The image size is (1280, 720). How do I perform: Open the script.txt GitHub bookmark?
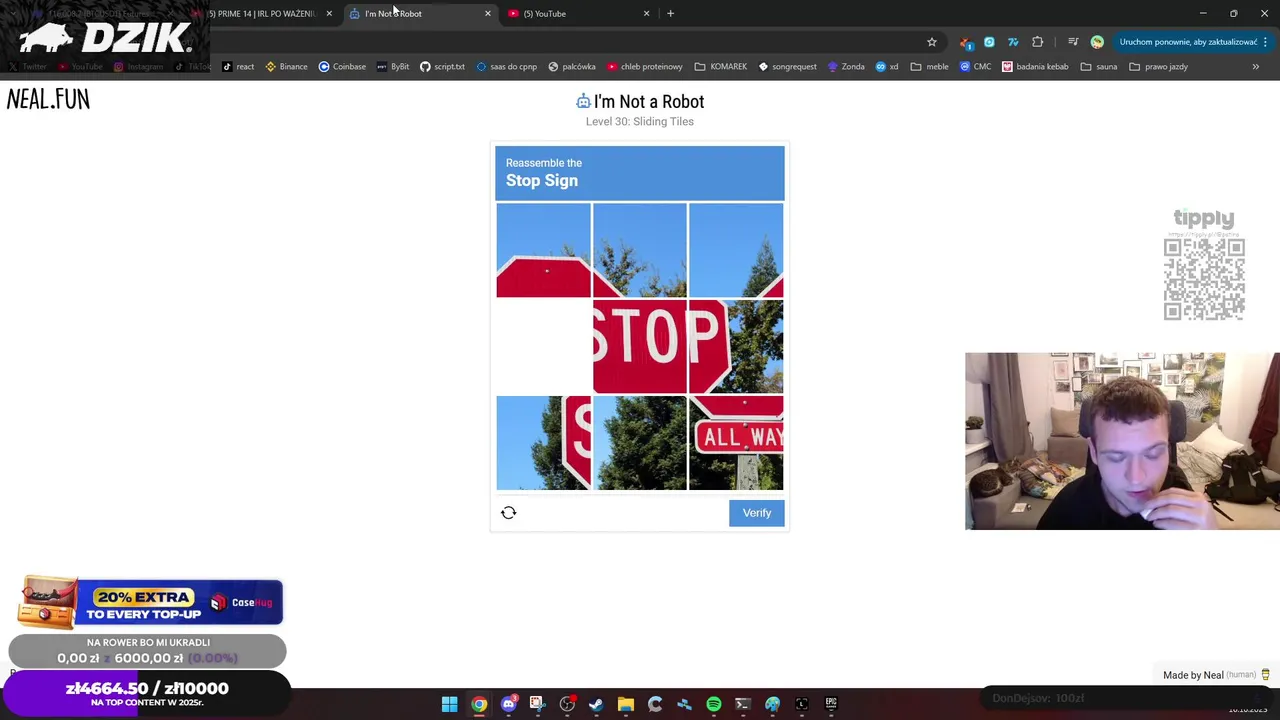[x=442, y=67]
